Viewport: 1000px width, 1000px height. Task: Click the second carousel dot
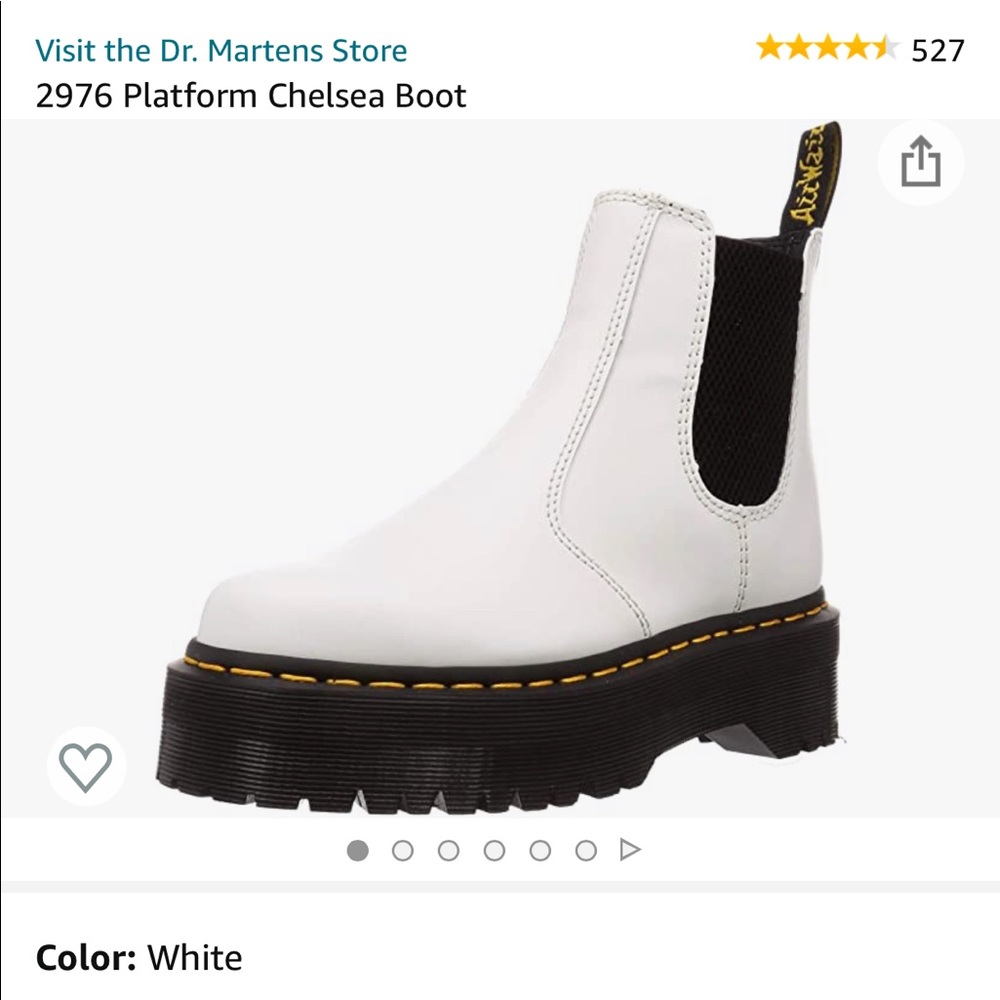(403, 851)
